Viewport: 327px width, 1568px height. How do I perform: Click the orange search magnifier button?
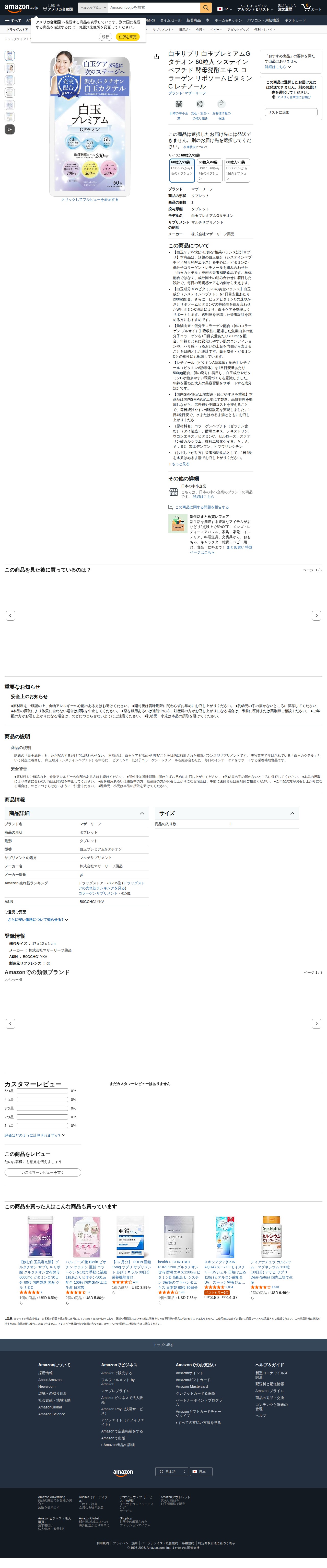point(206,8)
